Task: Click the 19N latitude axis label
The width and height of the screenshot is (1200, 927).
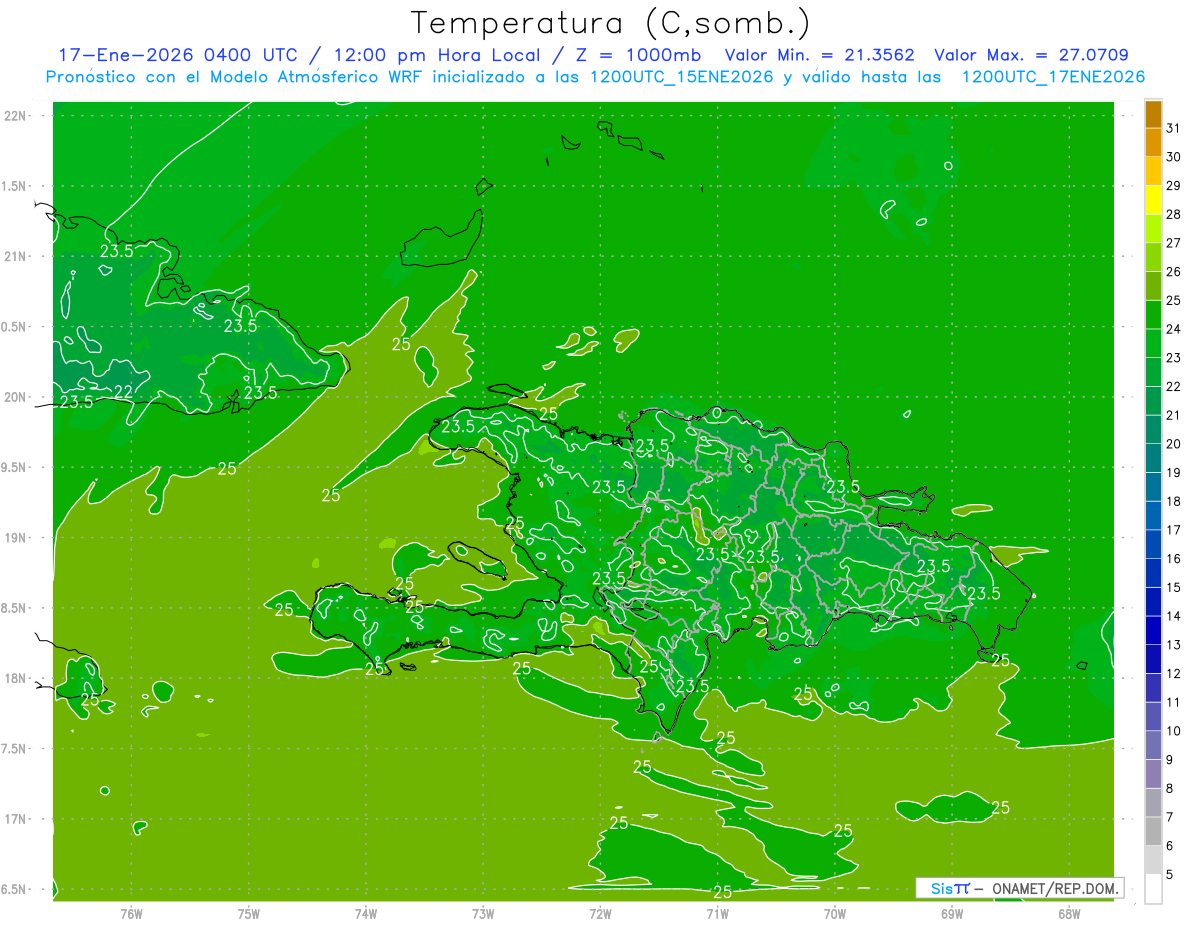Action: click(x=15, y=538)
